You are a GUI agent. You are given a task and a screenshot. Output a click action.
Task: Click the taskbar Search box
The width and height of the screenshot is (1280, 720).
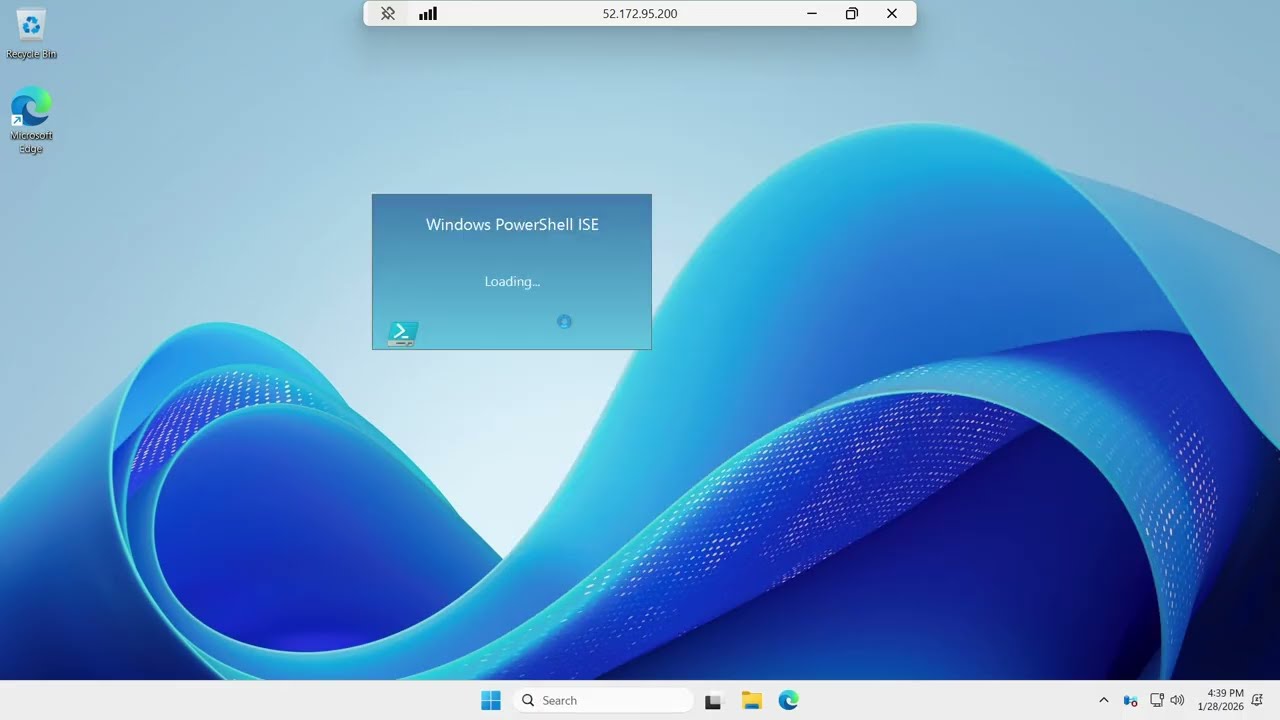point(603,700)
